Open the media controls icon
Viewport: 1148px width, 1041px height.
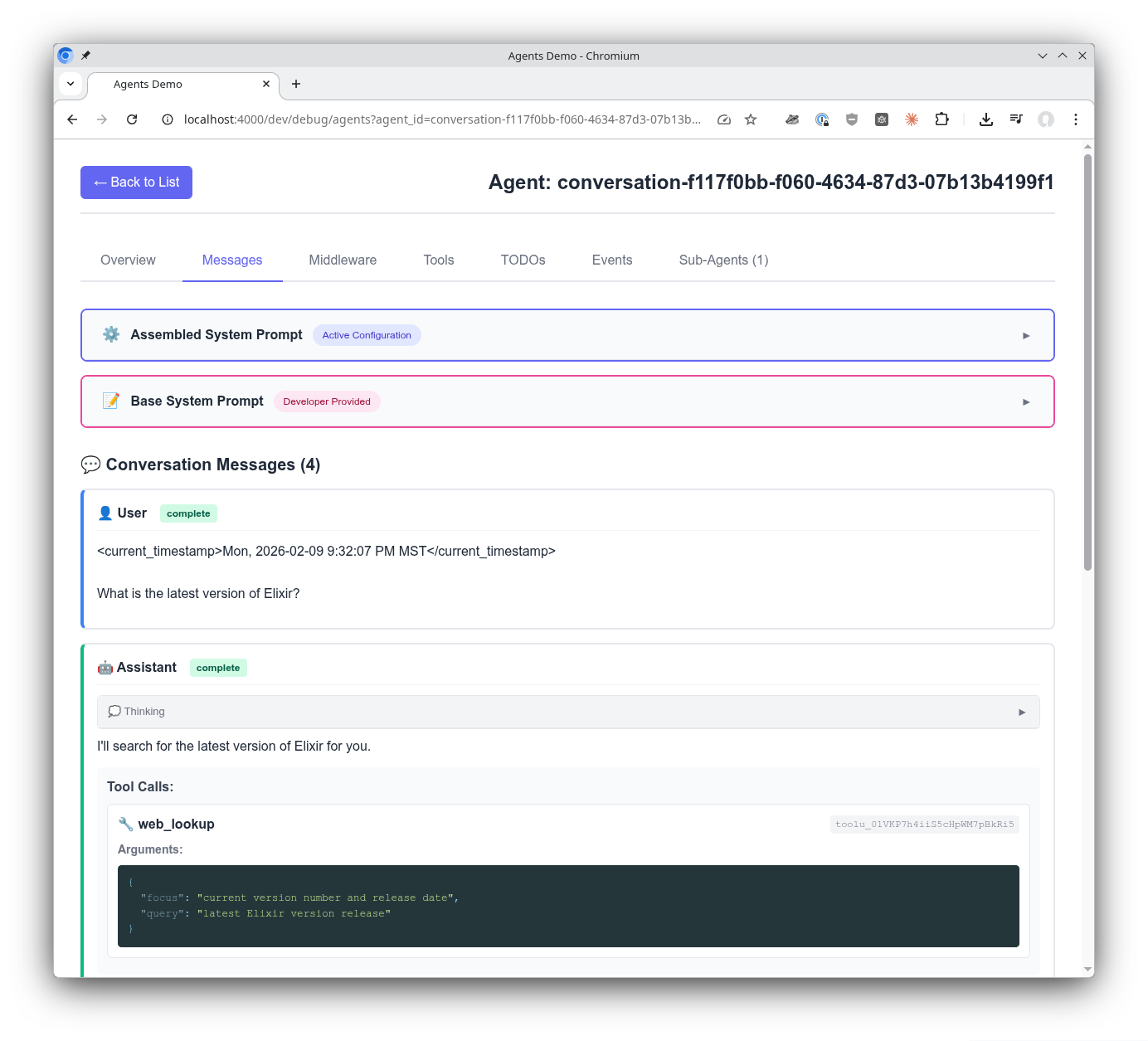1015,119
